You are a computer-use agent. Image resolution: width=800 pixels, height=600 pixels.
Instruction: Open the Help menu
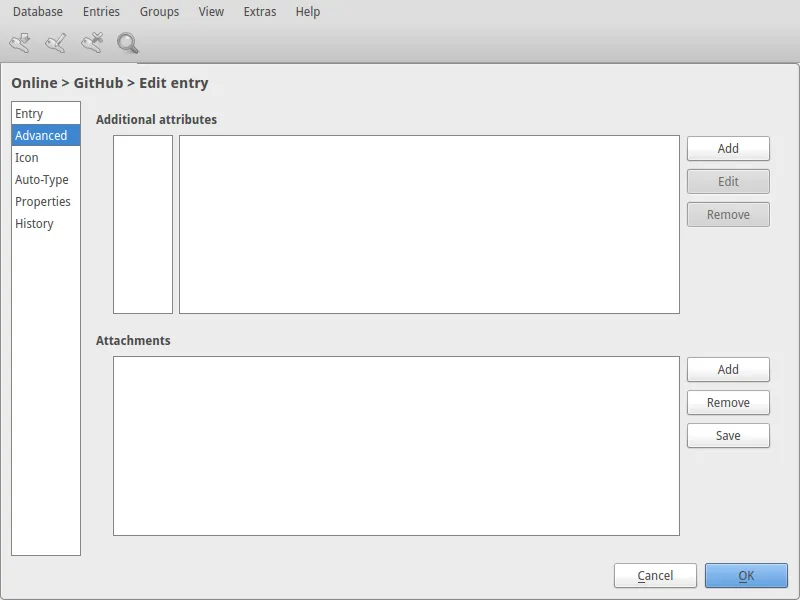pyautogui.click(x=308, y=12)
